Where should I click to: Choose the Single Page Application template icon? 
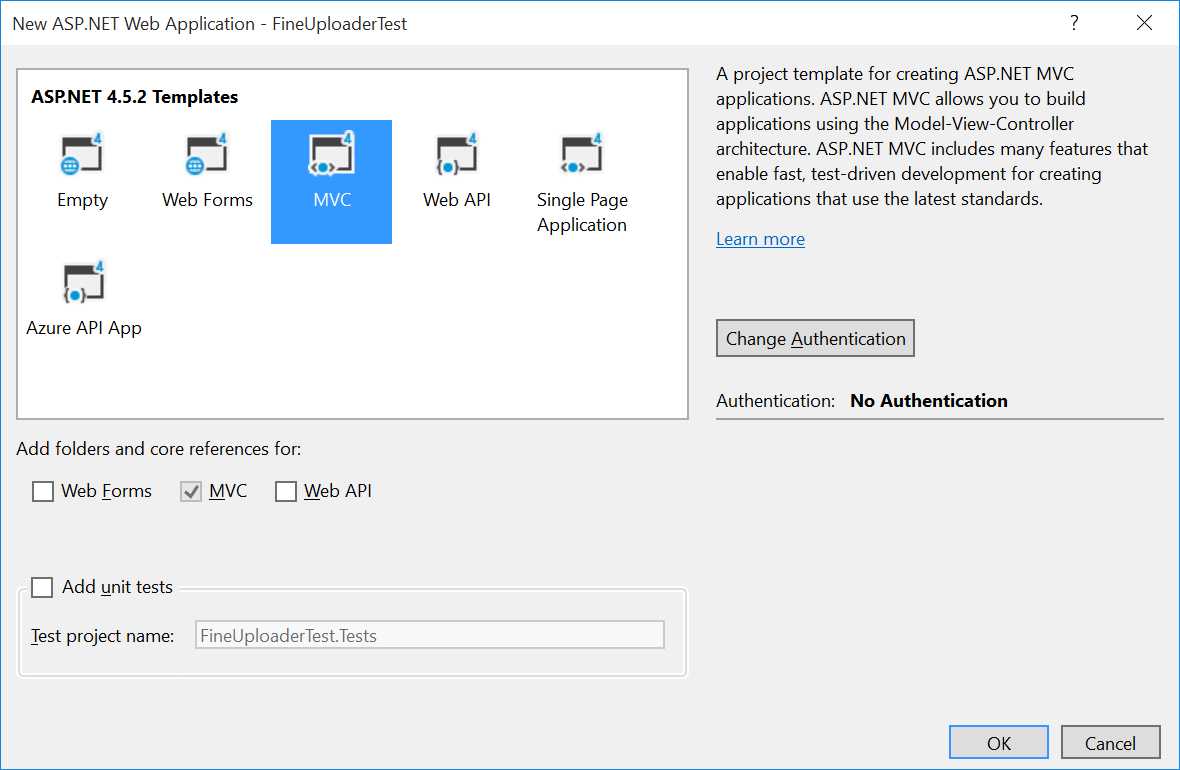tap(581, 154)
